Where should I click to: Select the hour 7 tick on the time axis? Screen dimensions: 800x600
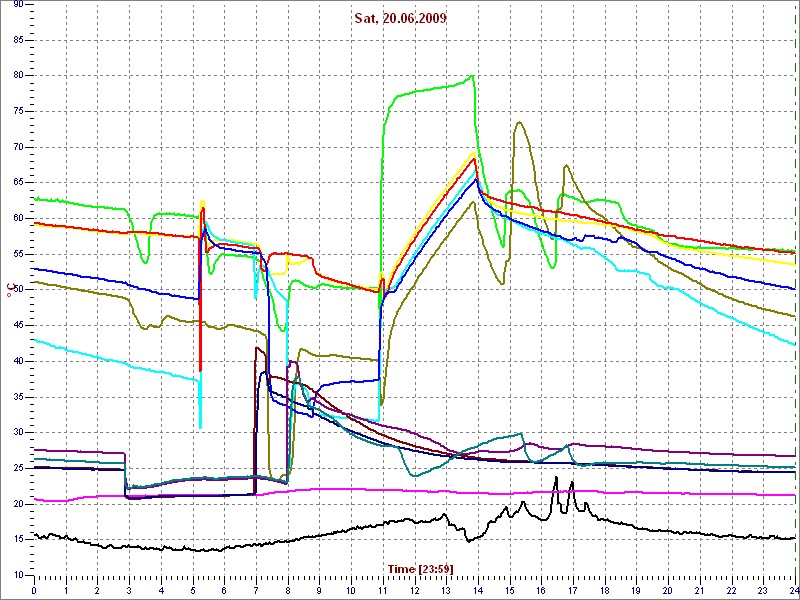click(x=256, y=590)
